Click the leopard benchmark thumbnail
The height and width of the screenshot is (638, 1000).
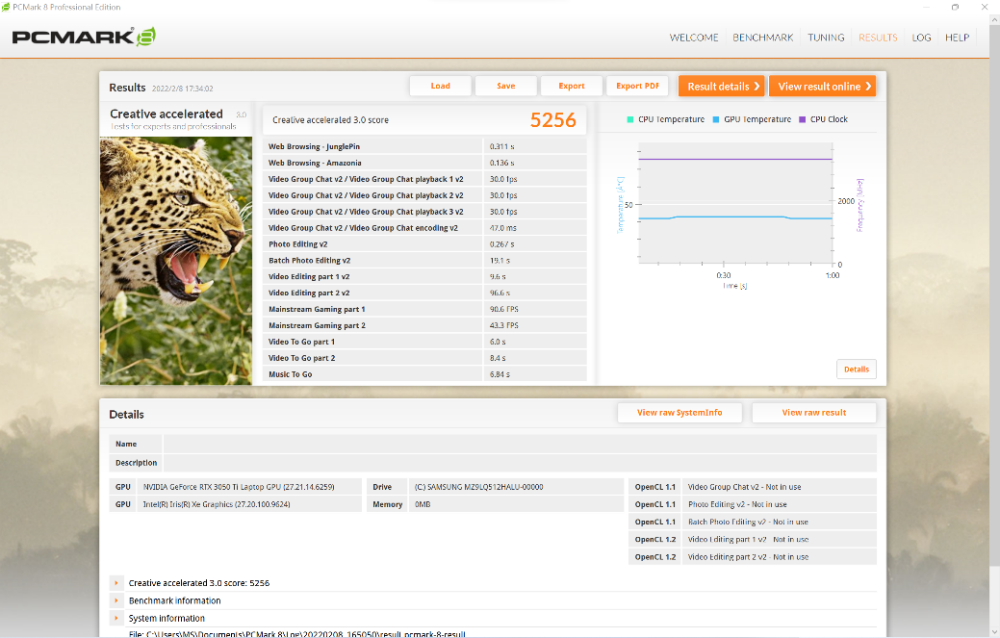click(176, 261)
